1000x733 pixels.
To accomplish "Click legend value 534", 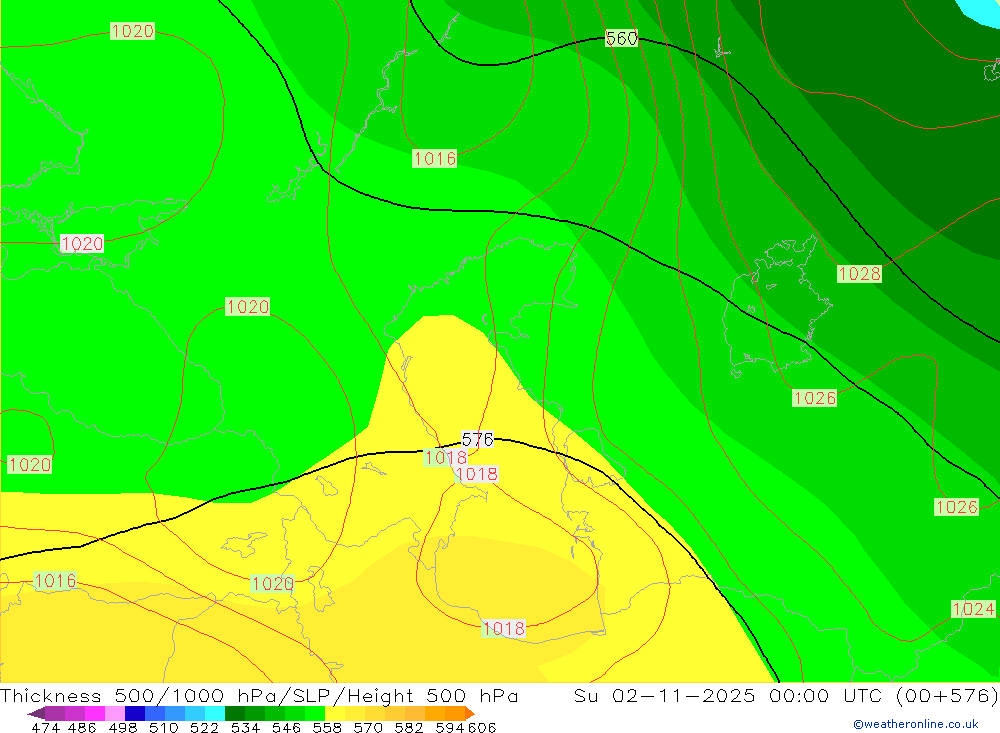I will (246, 727).
